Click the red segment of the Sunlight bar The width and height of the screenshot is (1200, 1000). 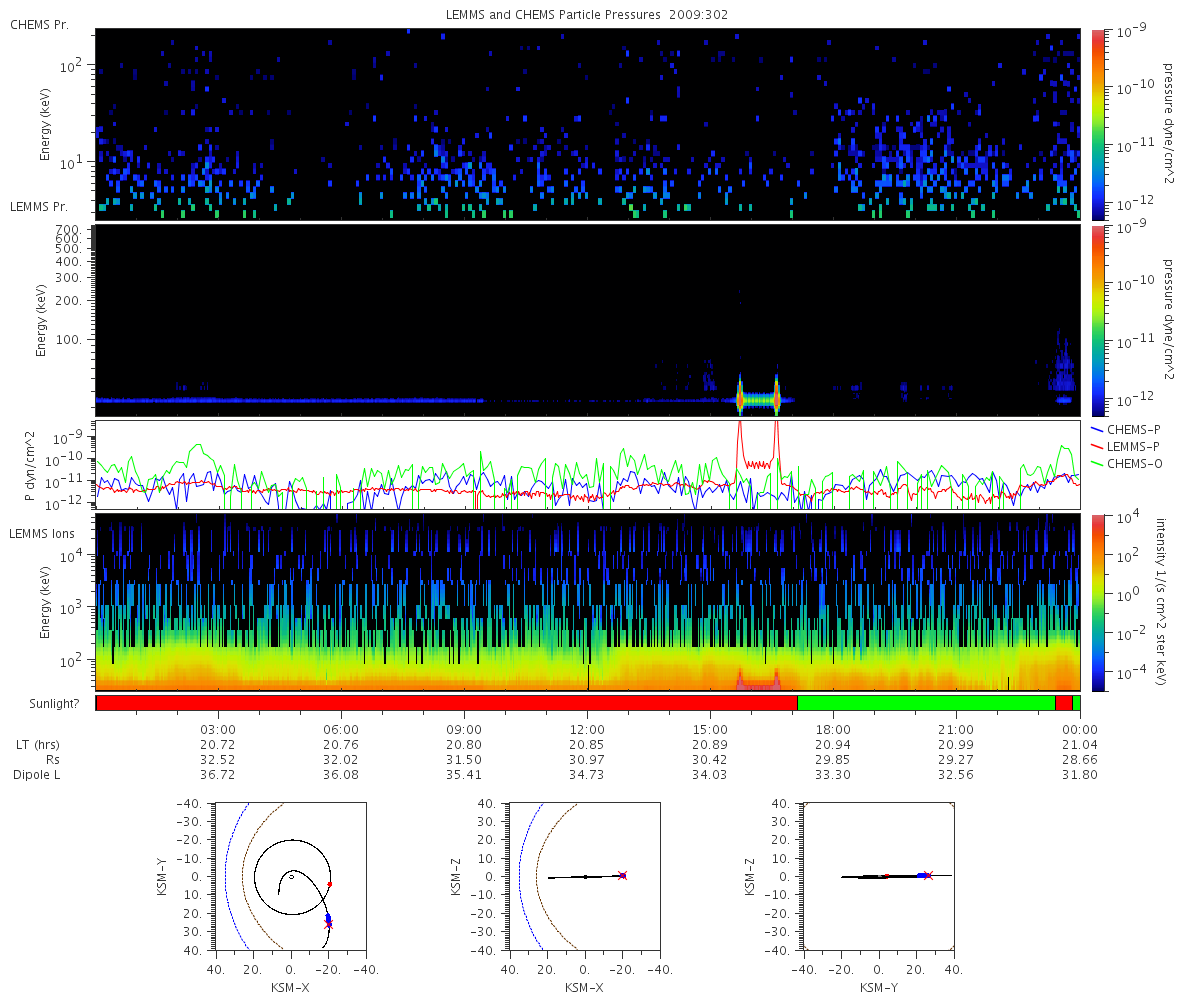point(446,703)
